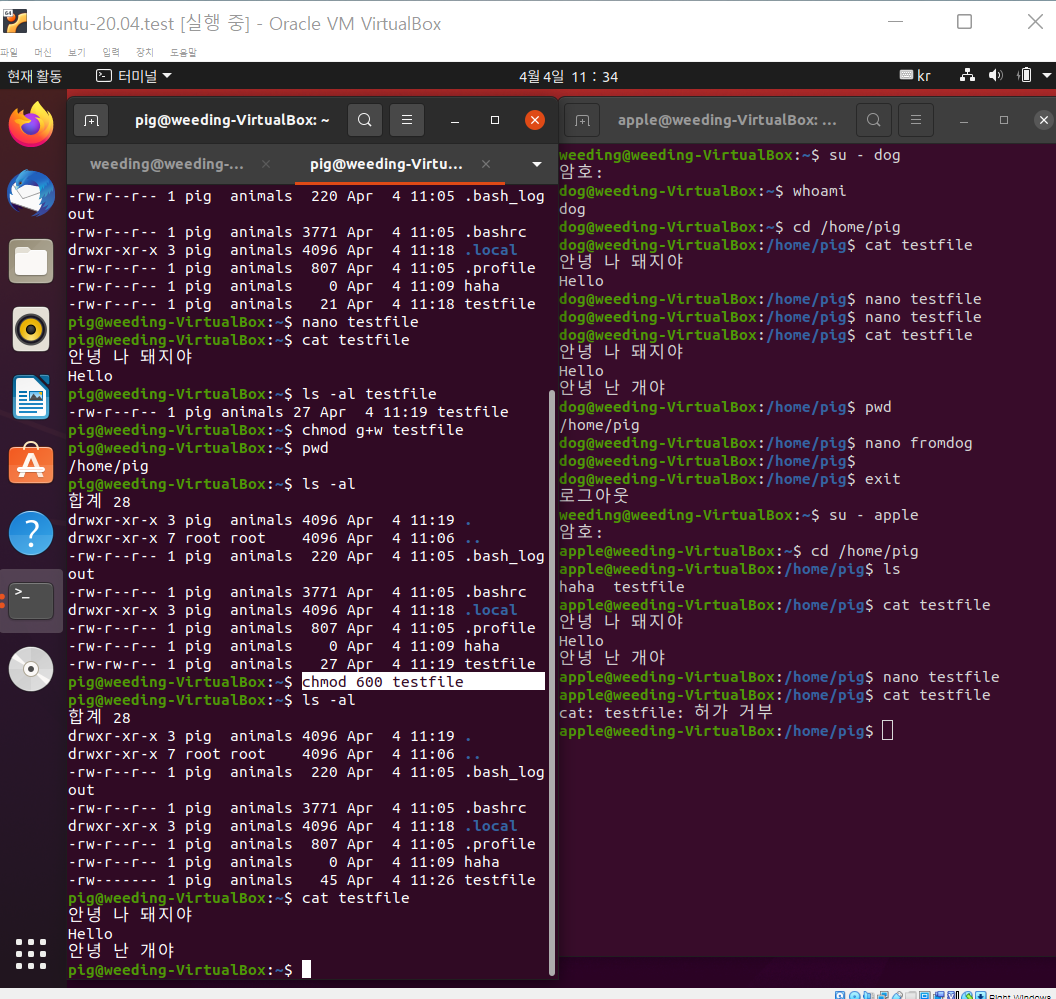This screenshot has height=999, width=1056.
Task: Open the 도움말 VirtualBox menu
Action: [183, 52]
